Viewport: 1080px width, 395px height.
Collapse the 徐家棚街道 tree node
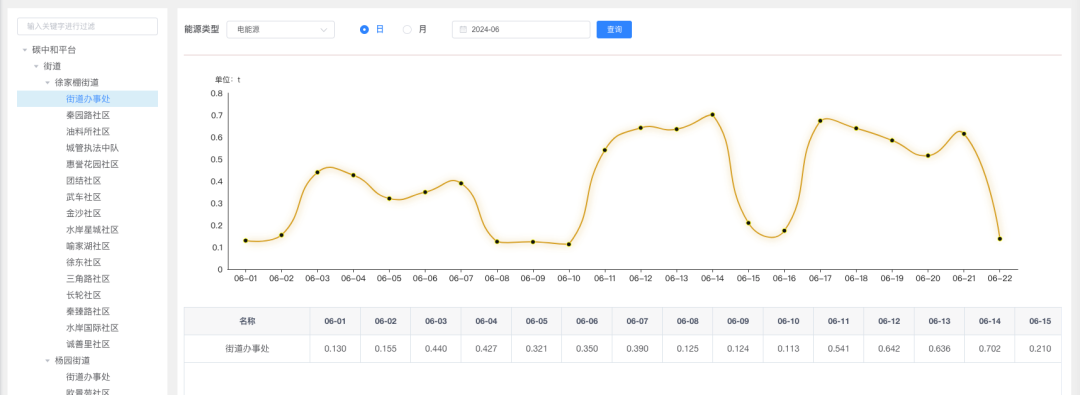pyautogui.click(x=48, y=83)
